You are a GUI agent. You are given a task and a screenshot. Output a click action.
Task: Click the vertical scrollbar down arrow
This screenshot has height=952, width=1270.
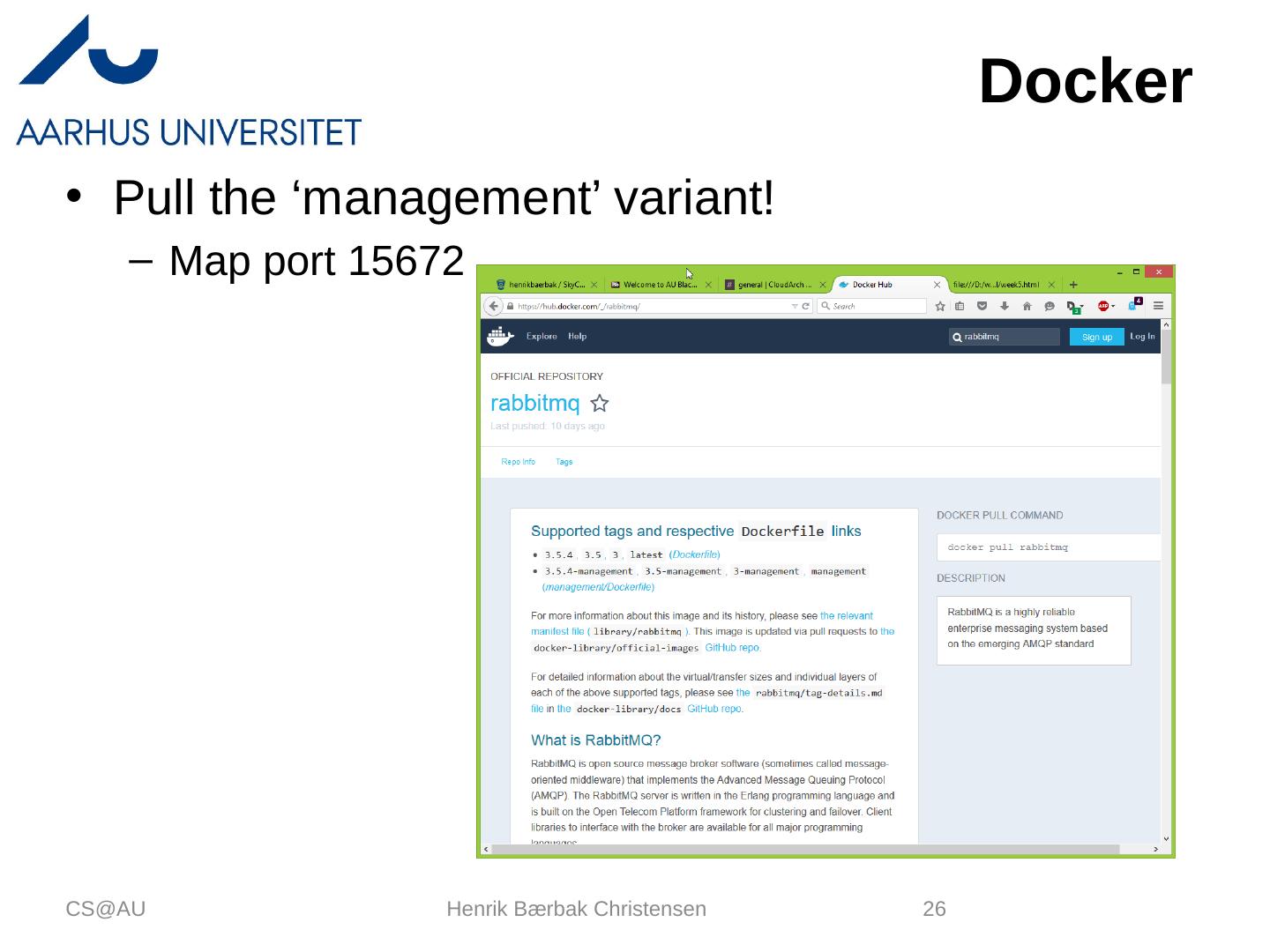pos(1166,838)
